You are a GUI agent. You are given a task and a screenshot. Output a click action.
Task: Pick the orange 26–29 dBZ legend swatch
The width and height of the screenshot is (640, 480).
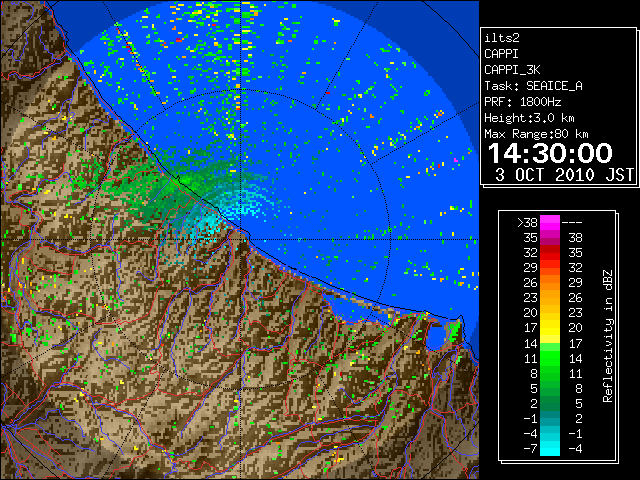tap(550, 283)
